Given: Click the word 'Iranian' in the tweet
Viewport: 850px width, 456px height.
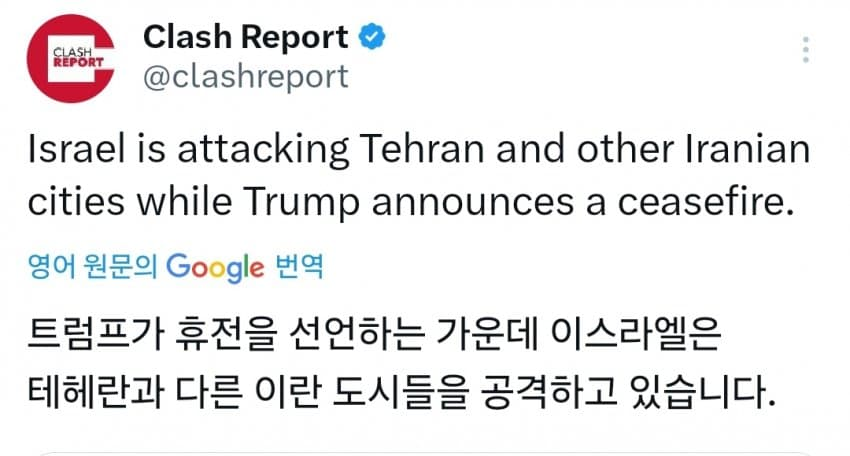Looking at the screenshot, I should coord(747,149).
